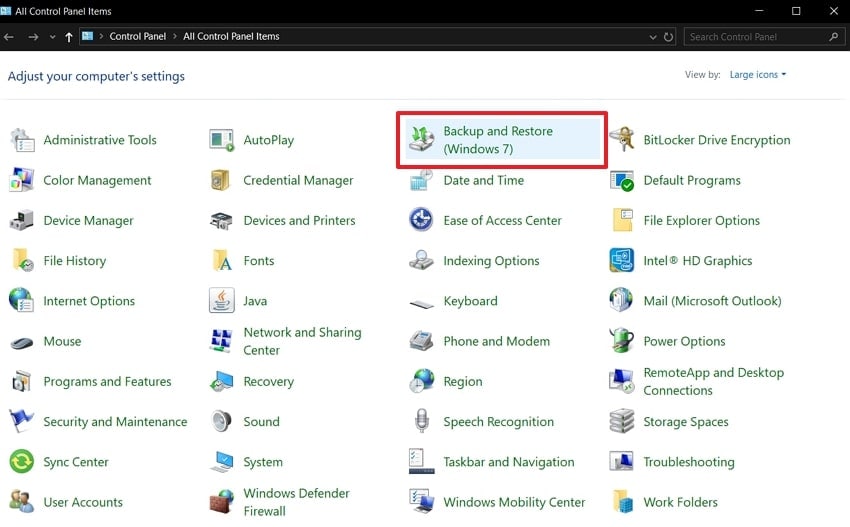
Task: Click the Work Folders icon
Action: (x=622, y=502)
